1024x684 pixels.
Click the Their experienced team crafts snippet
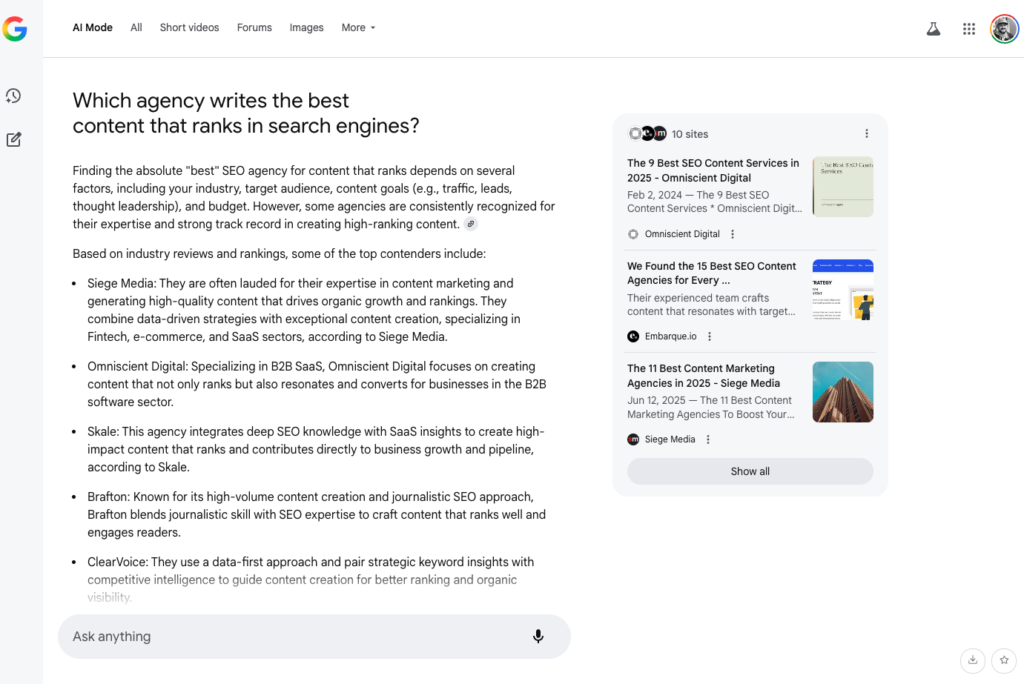[711, 305]
